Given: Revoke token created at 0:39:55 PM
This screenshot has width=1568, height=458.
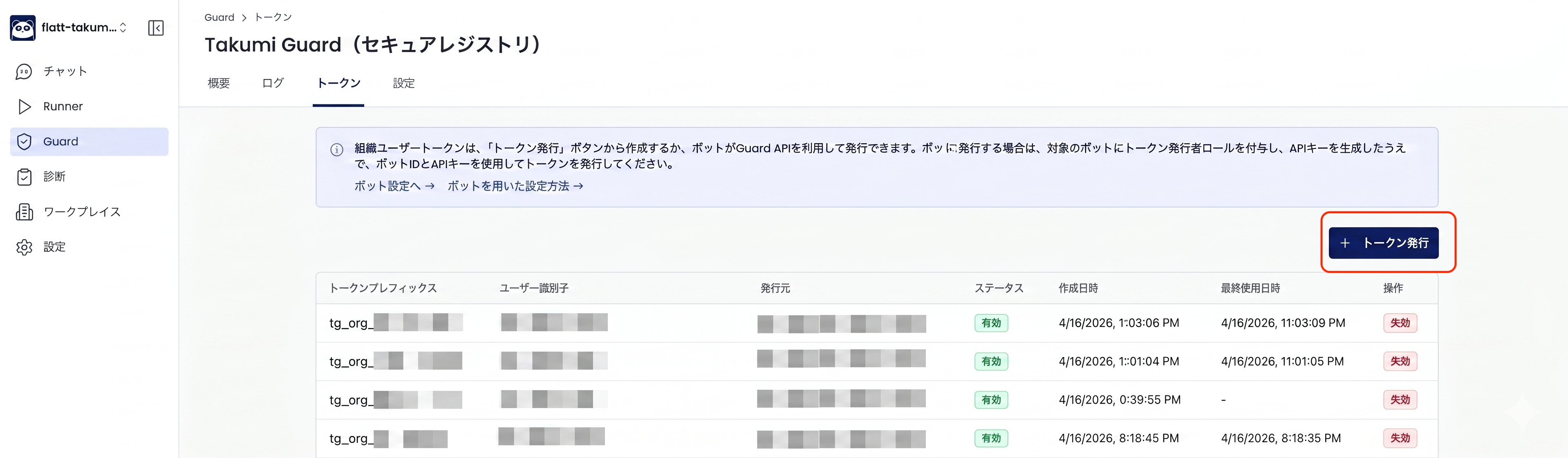Looking at the screenshot, I should pos(1400,400).
